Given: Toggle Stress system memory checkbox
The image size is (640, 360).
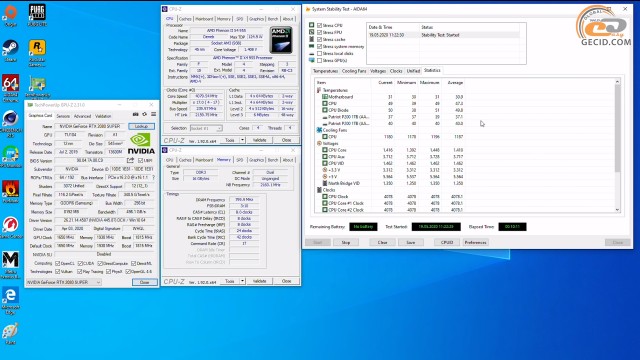Looking at the screenshot, I should tap(320, 47).
